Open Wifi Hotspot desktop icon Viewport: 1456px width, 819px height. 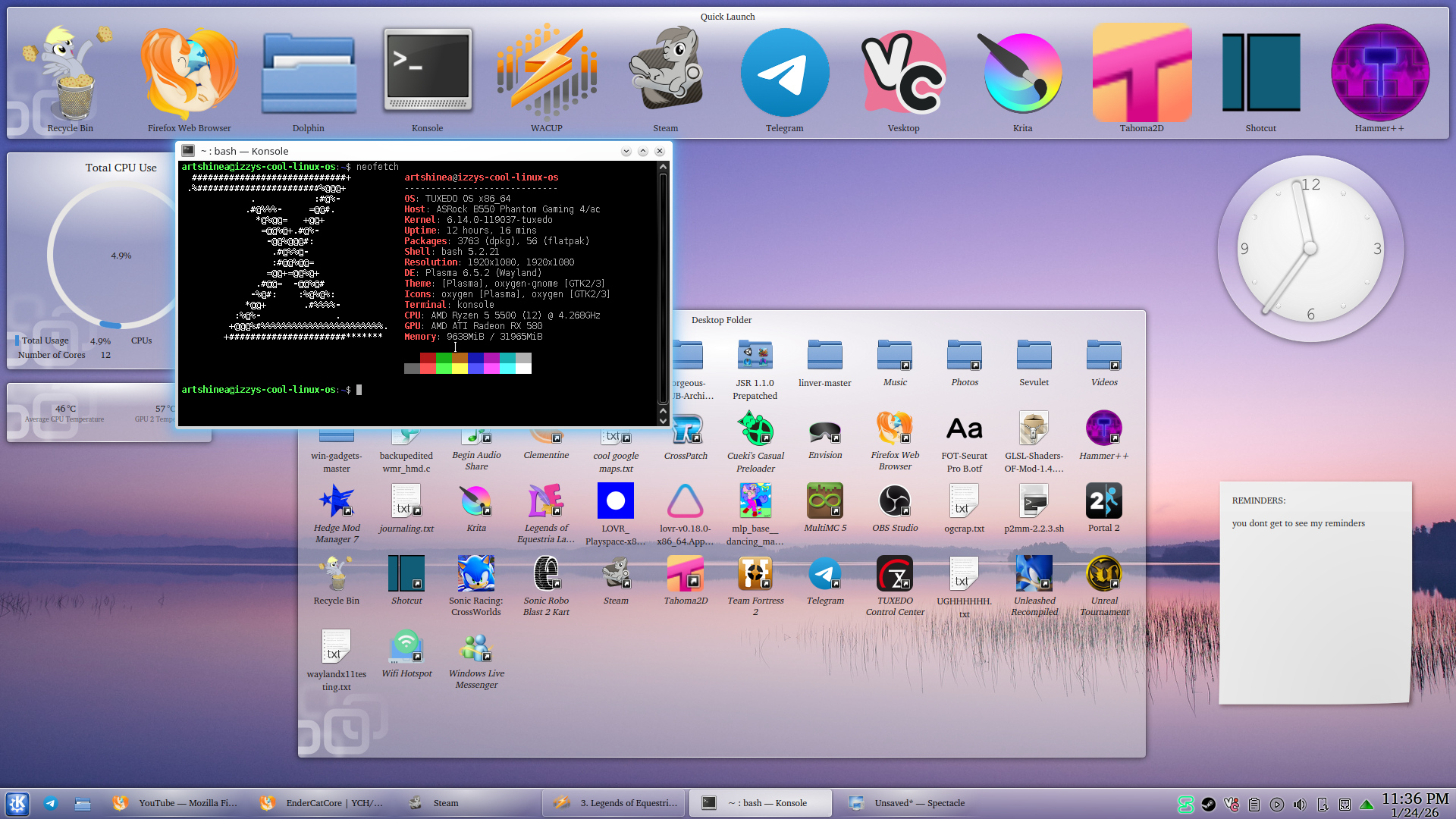click(406, 648)
